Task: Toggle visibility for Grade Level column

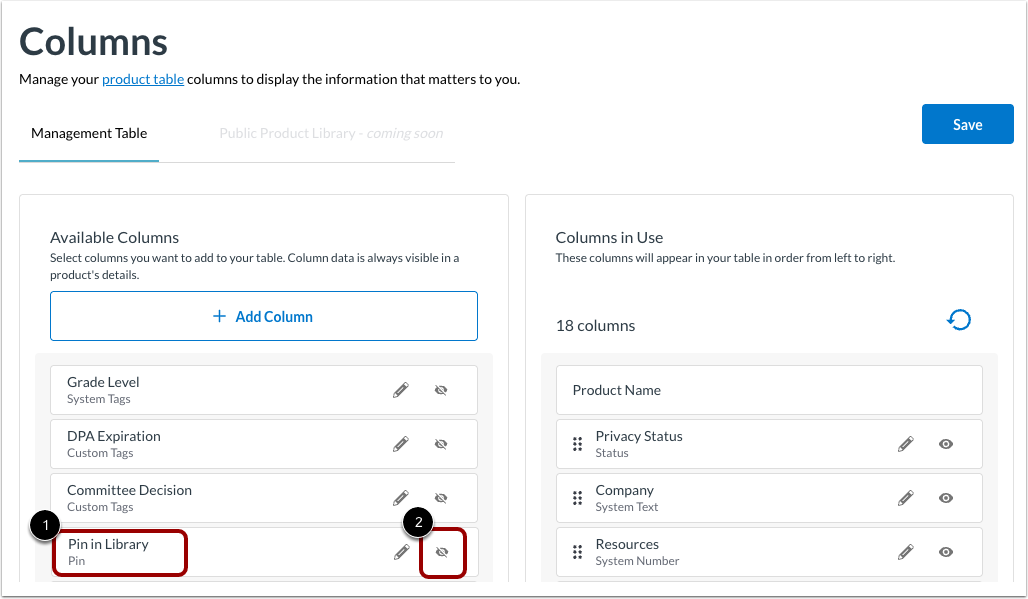Action: pos(441,389)
